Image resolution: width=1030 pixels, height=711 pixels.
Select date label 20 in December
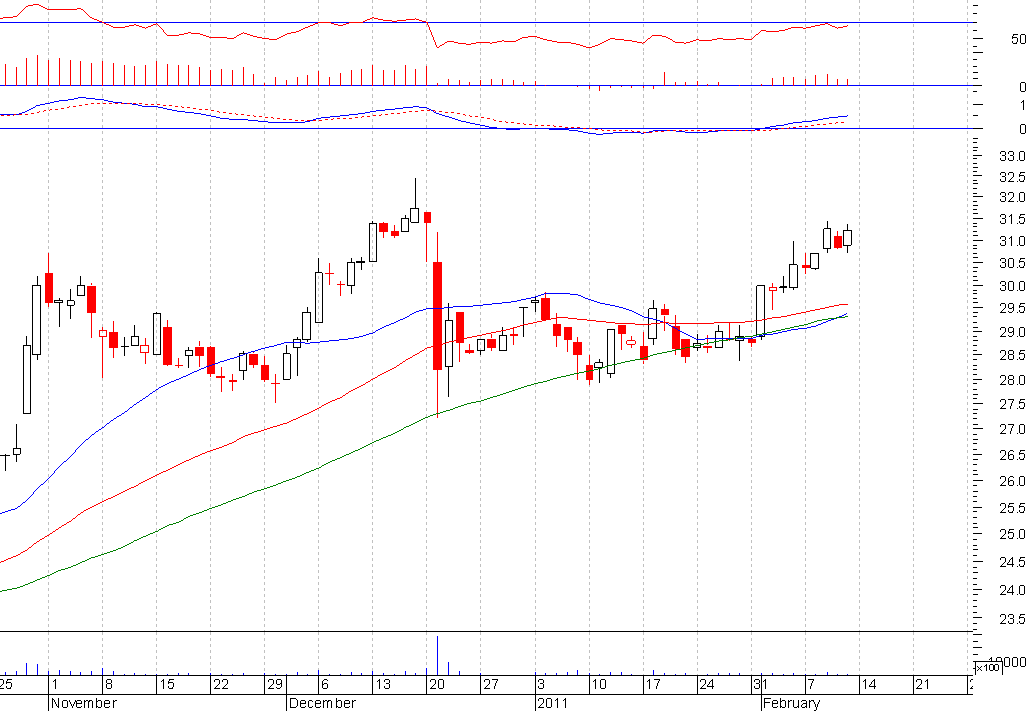(x=437, y=684)
